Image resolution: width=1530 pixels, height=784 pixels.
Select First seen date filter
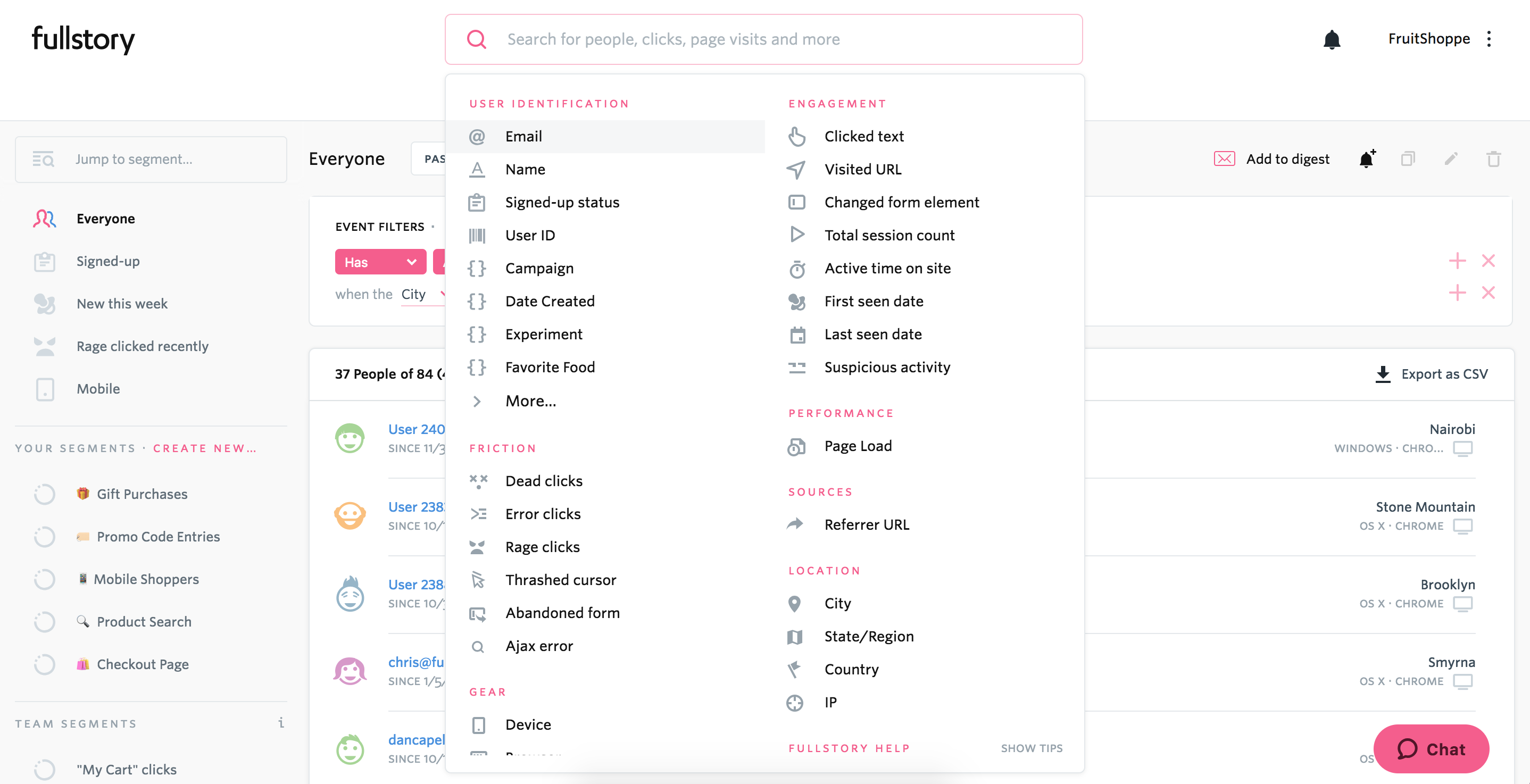pos(924,301)
